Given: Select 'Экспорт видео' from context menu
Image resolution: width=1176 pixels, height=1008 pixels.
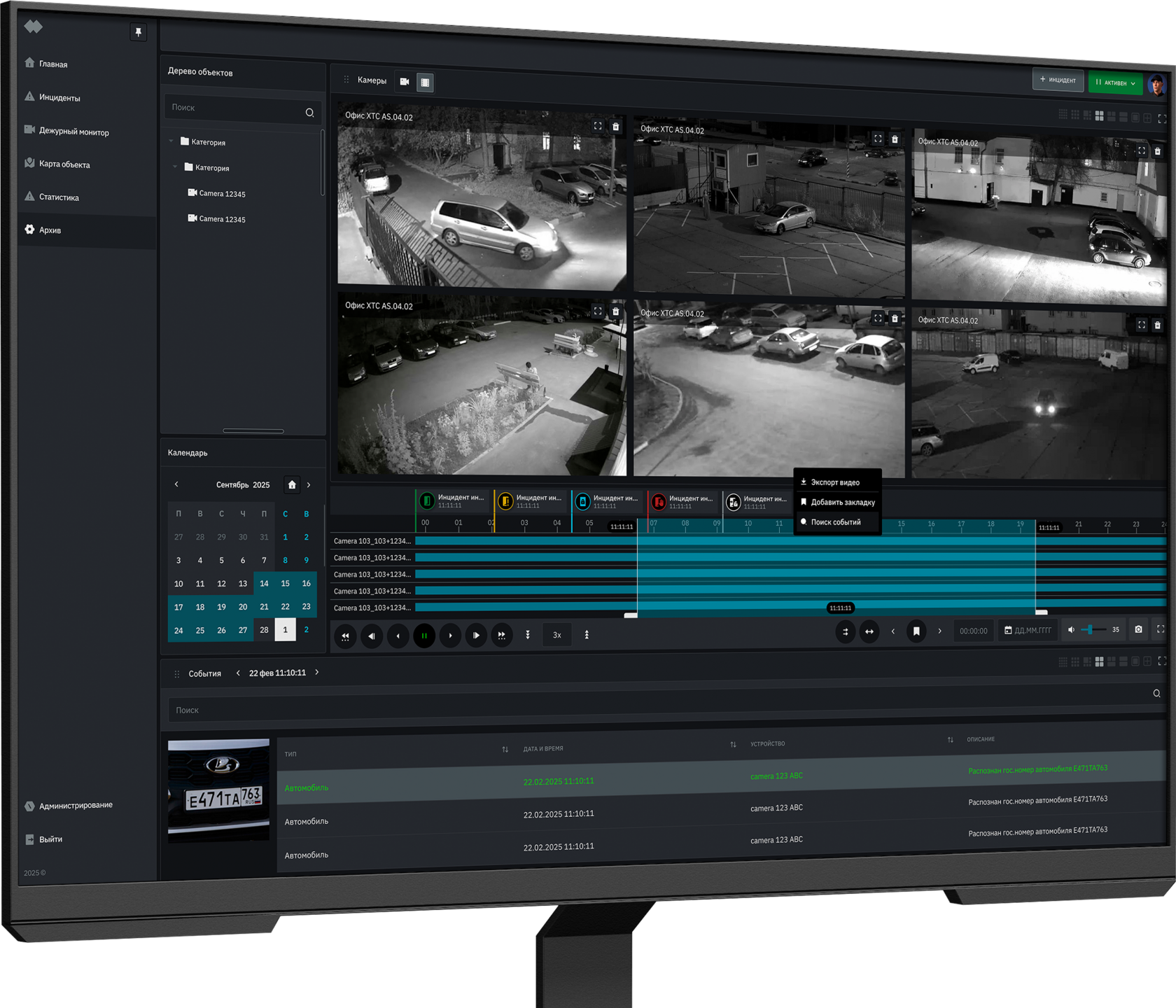Looking at the screenshot, I should [835, 482].
